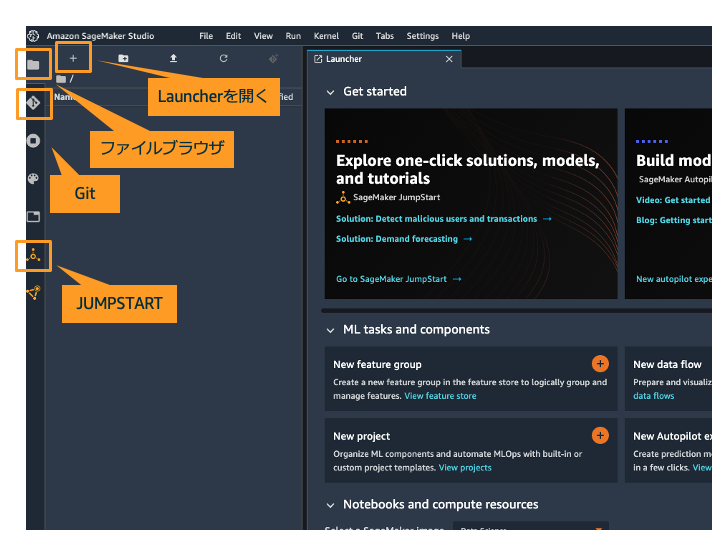Open the palette commands sidebar icon
The height and width of the screenshot is (559, 712).
click(x=33, y=178)
